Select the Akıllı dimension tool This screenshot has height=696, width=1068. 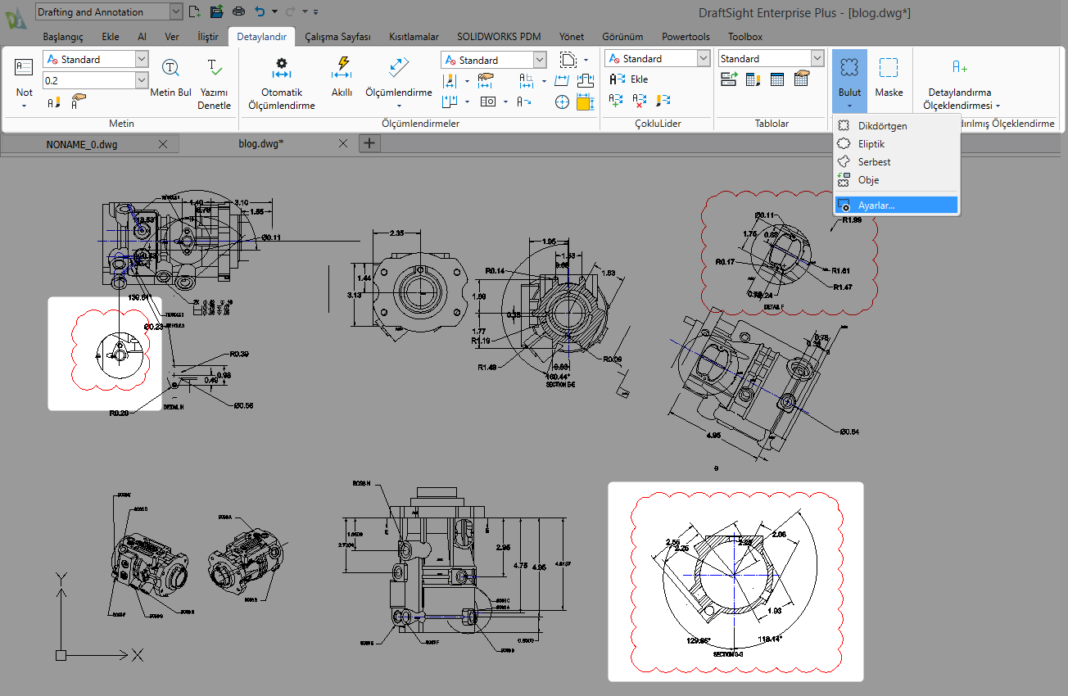click(x=341, y=78)
